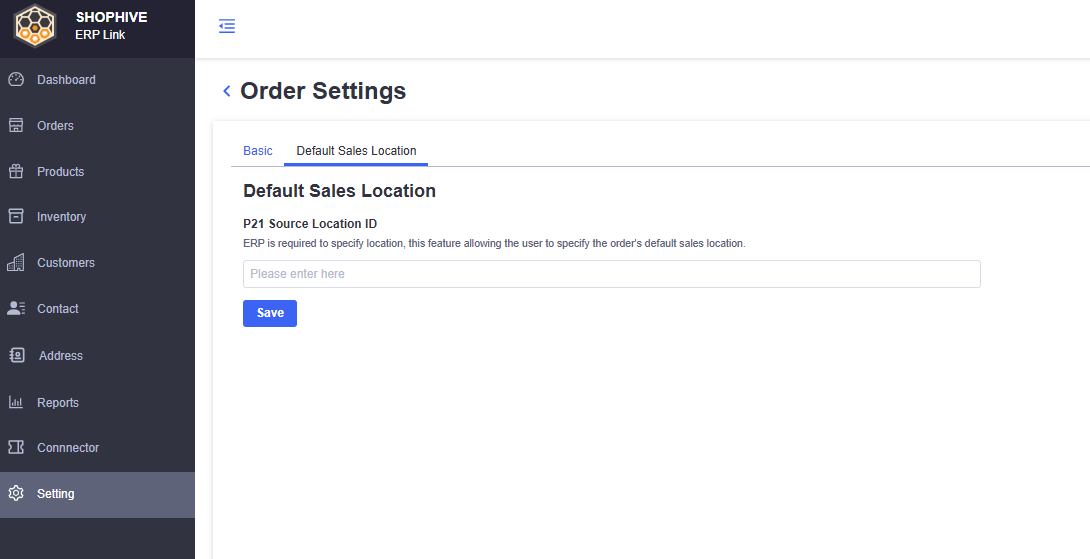Click the Dashboard gauge icon
Viewport: 1090px width, 559px height.
tap(16, 79)
